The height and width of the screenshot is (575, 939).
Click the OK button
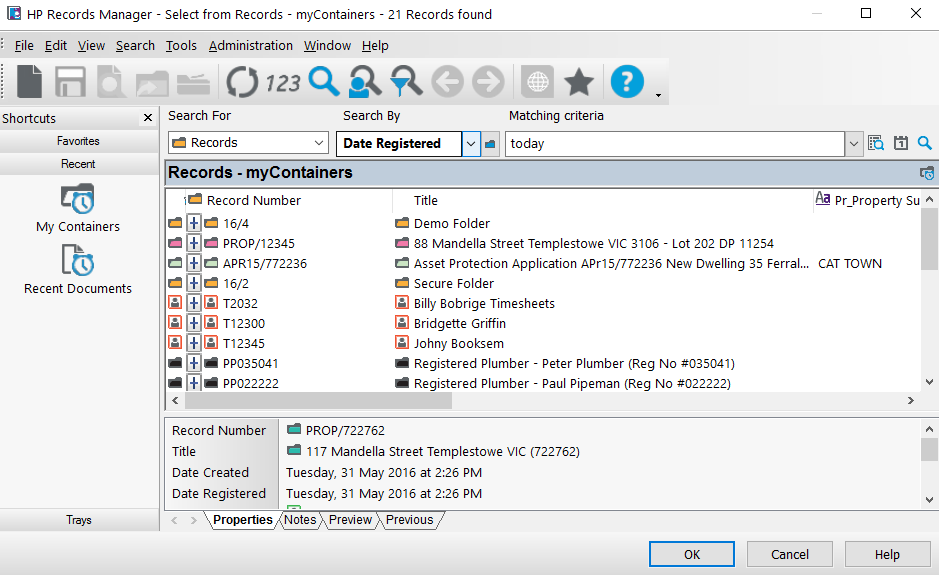[x=691, y=554]
